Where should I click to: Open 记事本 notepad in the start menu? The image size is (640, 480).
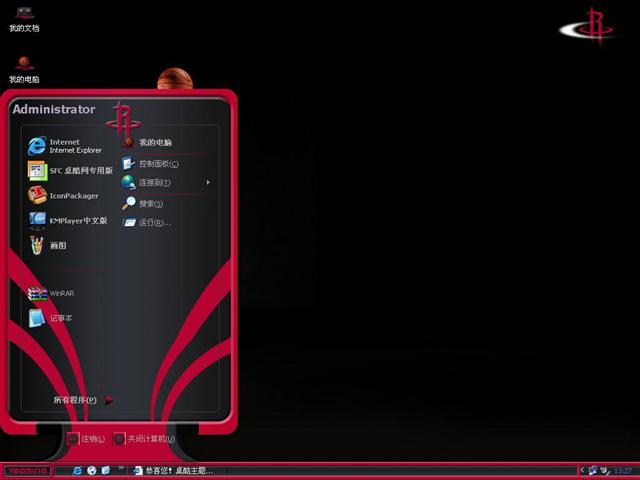(50, 318)
